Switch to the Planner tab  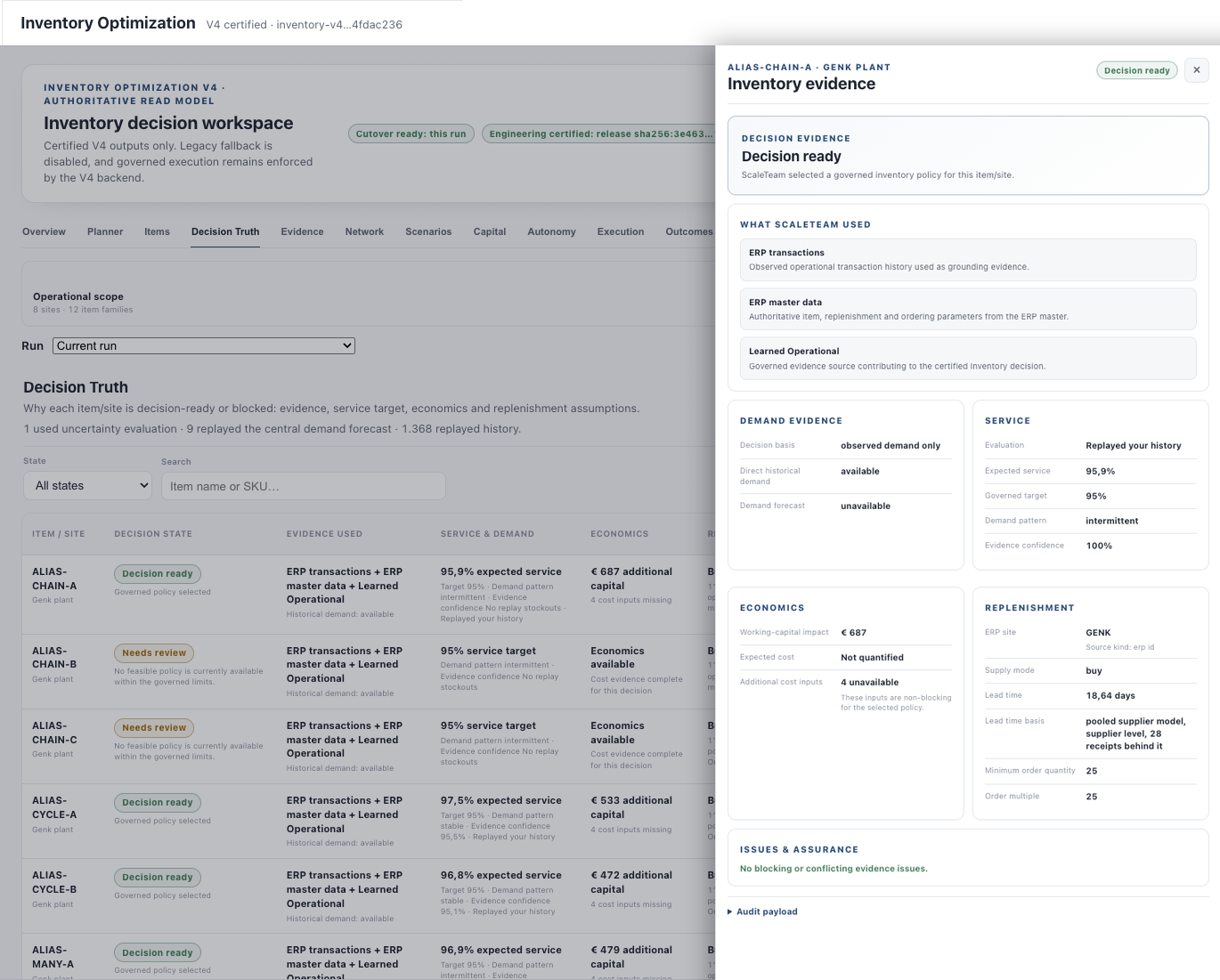pyautogui.click(x=105, y=231)
